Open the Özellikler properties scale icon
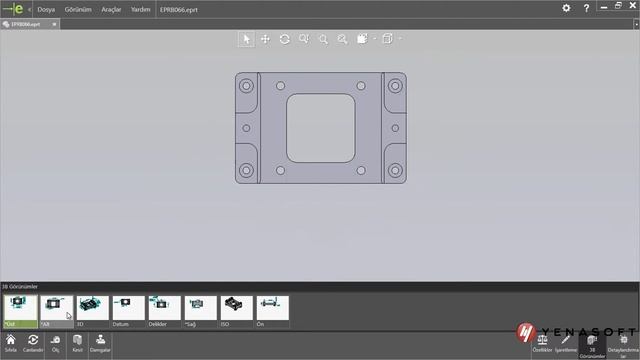The width and height of the screenshot is (640, 360). (x=542, y=344)
